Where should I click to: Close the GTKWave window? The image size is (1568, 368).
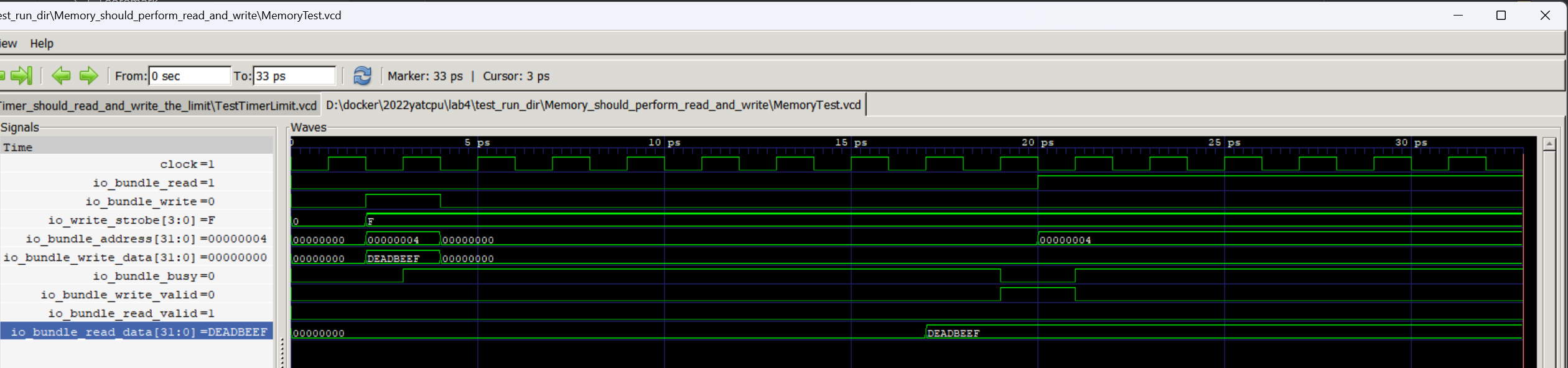pos(1544,16)
